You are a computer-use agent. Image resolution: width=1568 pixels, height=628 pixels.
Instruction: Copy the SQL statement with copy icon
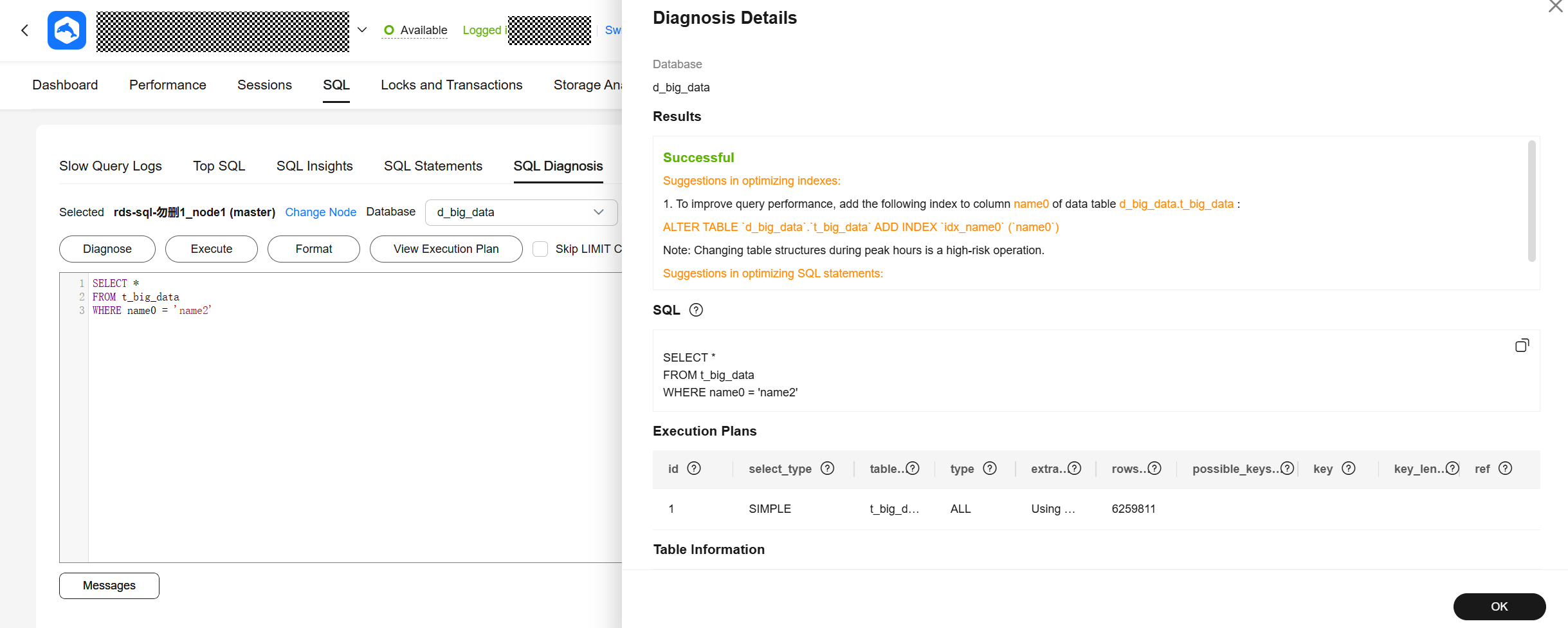(x=1522, y=346)
